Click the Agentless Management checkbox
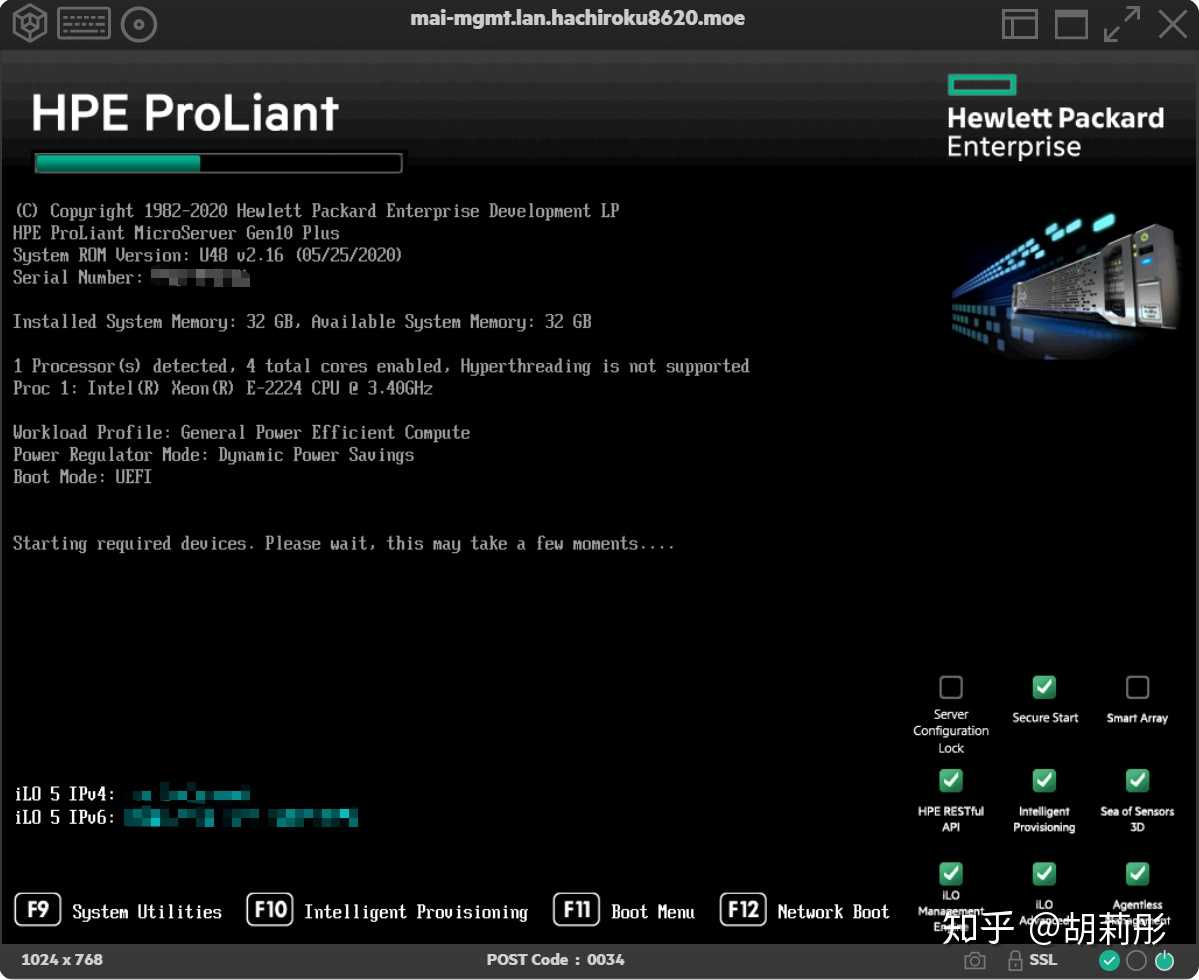Viewport: 1199px width, 980px height. point(1137,873)
